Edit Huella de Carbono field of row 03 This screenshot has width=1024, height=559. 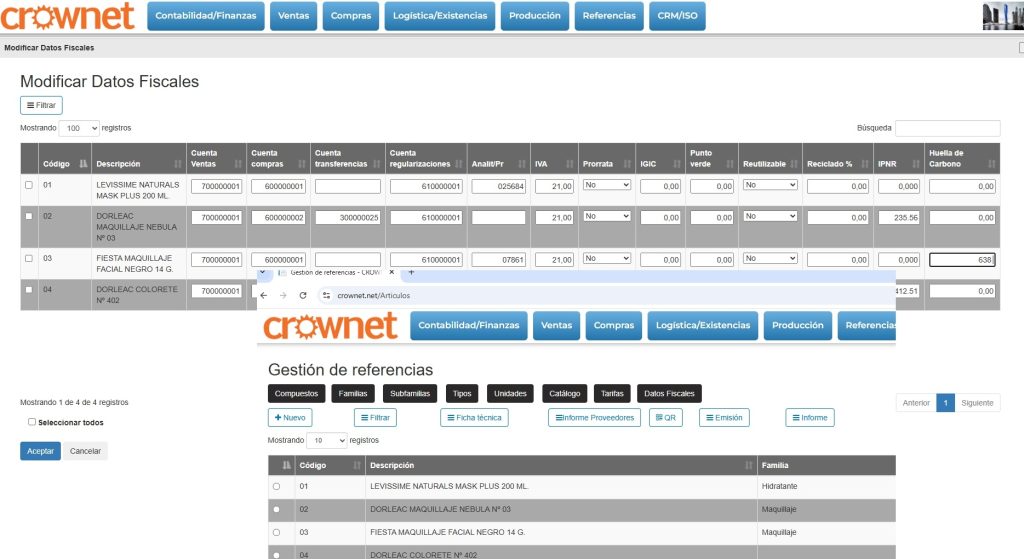tap(962, 260)
